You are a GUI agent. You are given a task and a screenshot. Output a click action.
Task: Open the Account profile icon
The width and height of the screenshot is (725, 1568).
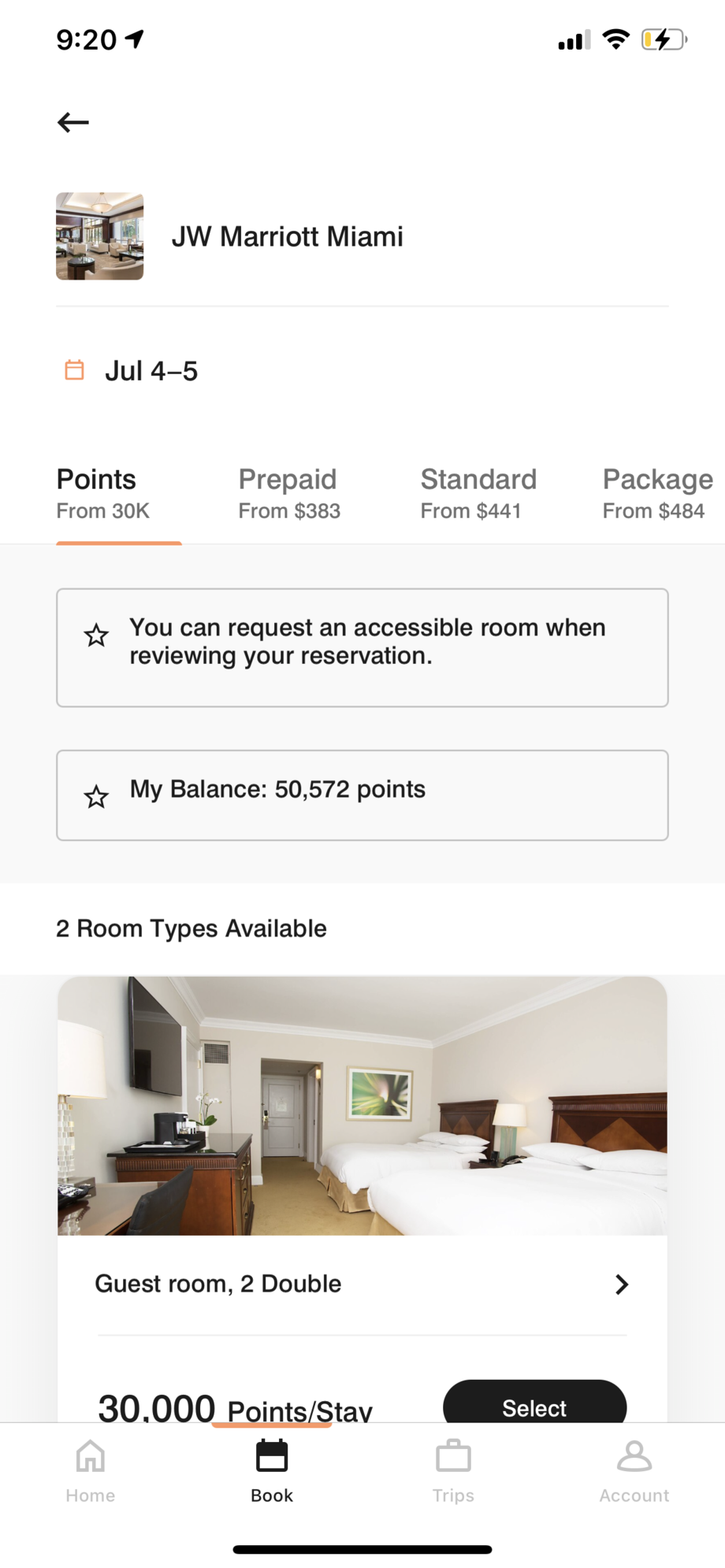tap(634, 1455)
